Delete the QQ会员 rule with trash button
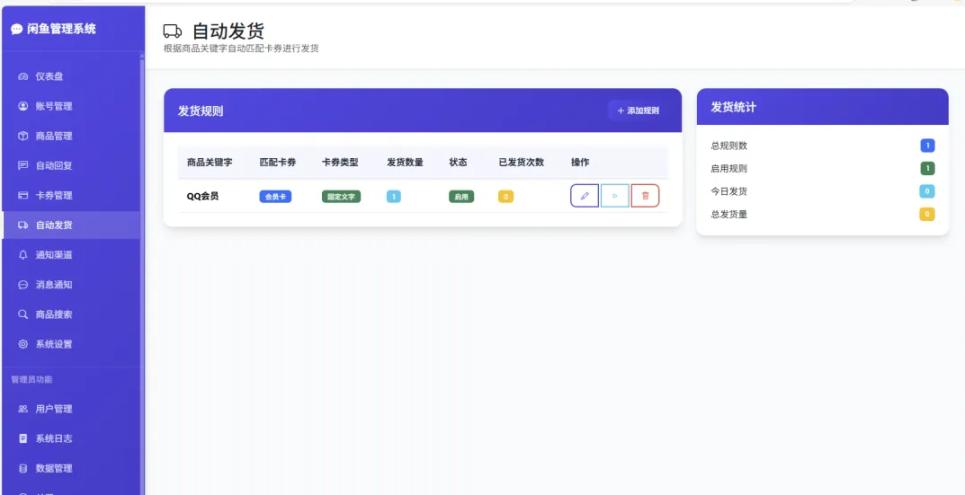 click(x=645, y=196)
